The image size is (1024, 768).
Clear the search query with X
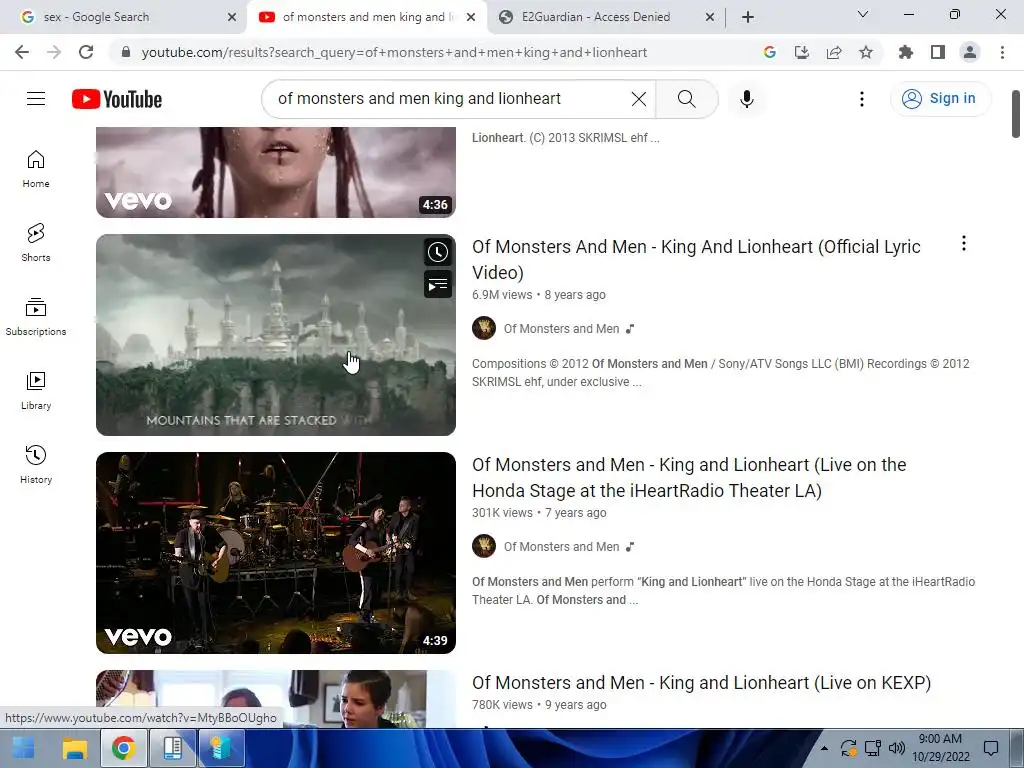pyautogui.click(x=639, y=99)
